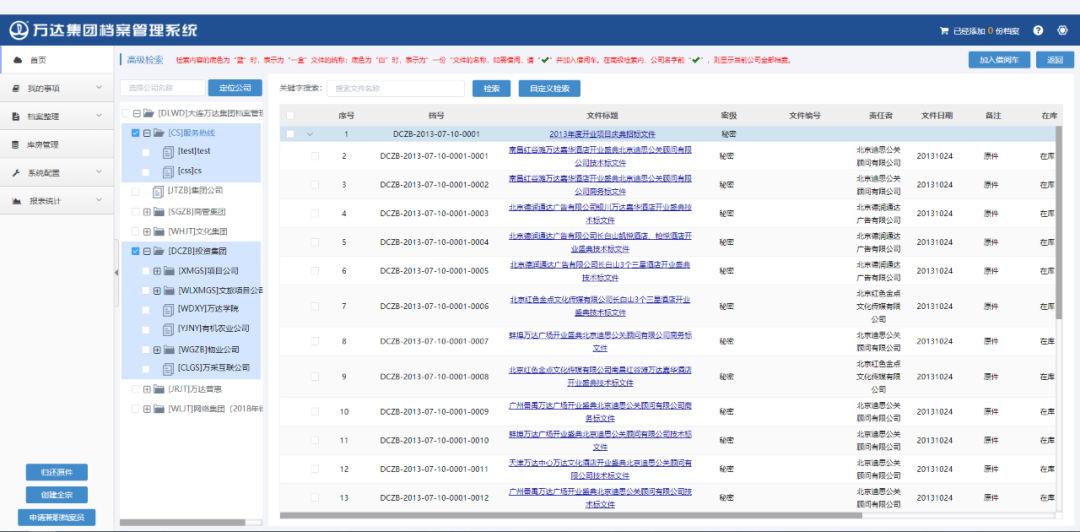Click the help question mark icon
This screenshot has height=532, width=1080.
(x=1038, y=31)
